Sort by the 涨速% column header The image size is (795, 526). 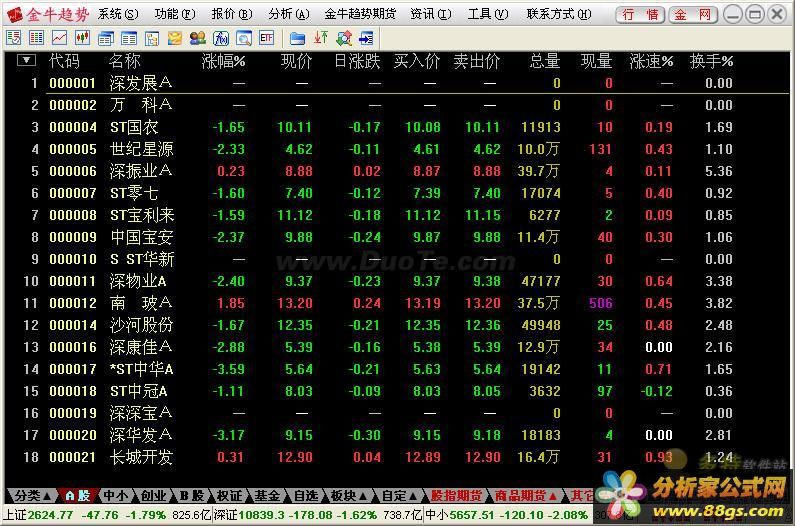[x=651, y=61]
